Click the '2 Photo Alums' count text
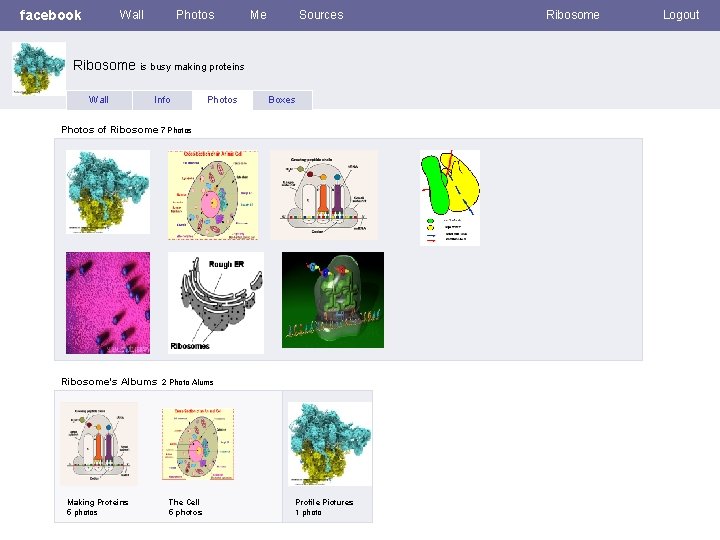Screen dimensions: 720x540 (187, 382)
